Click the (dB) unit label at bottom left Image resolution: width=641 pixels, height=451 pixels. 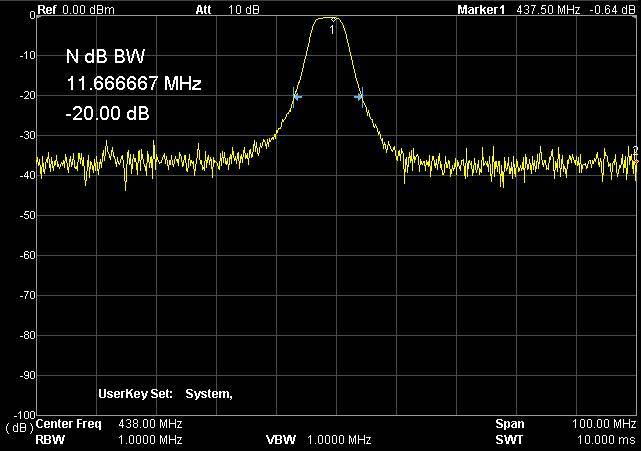[x=17, y=428]
